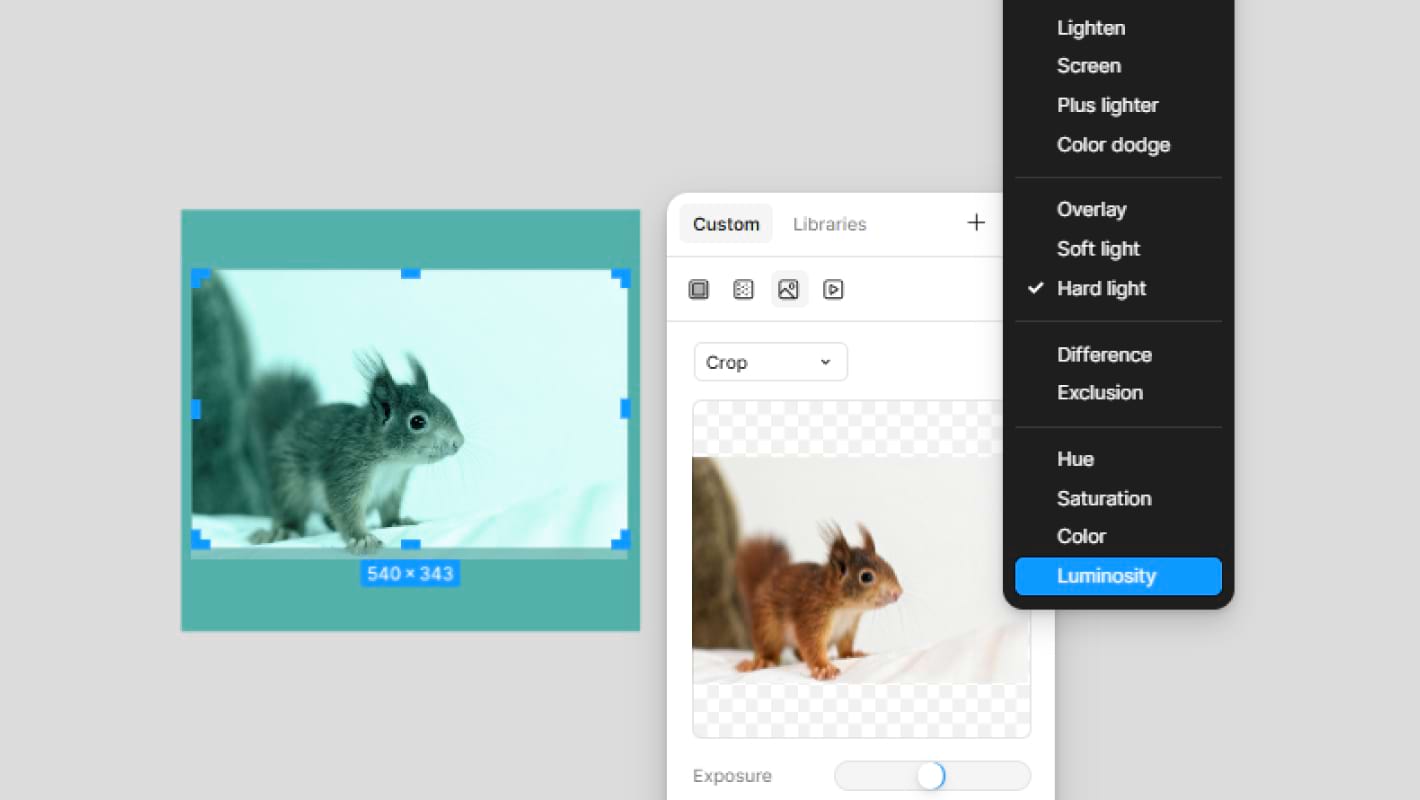
Task: Click the right-middle crop handle on canvas image
Action: (625, 409)
